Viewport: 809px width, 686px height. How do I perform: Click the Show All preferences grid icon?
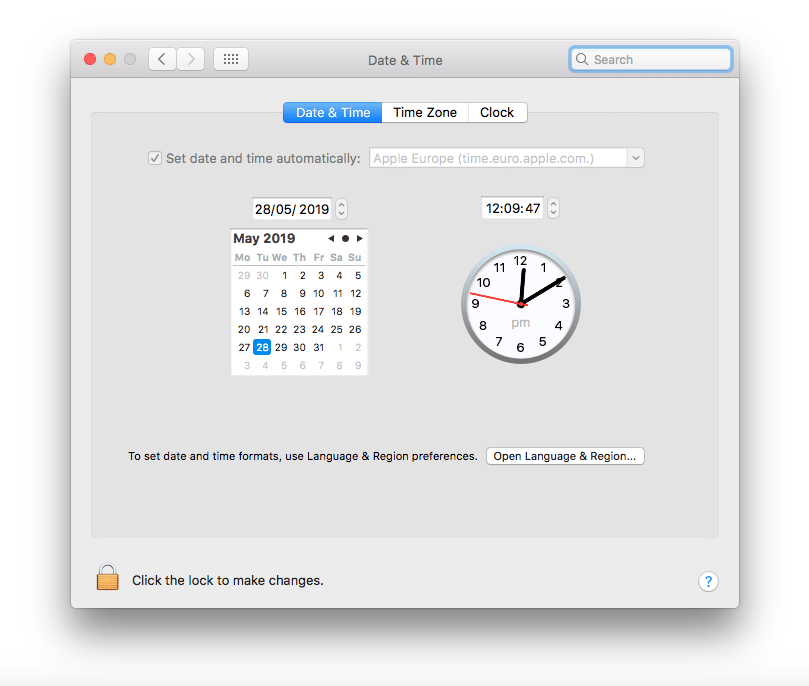[230, 58]
